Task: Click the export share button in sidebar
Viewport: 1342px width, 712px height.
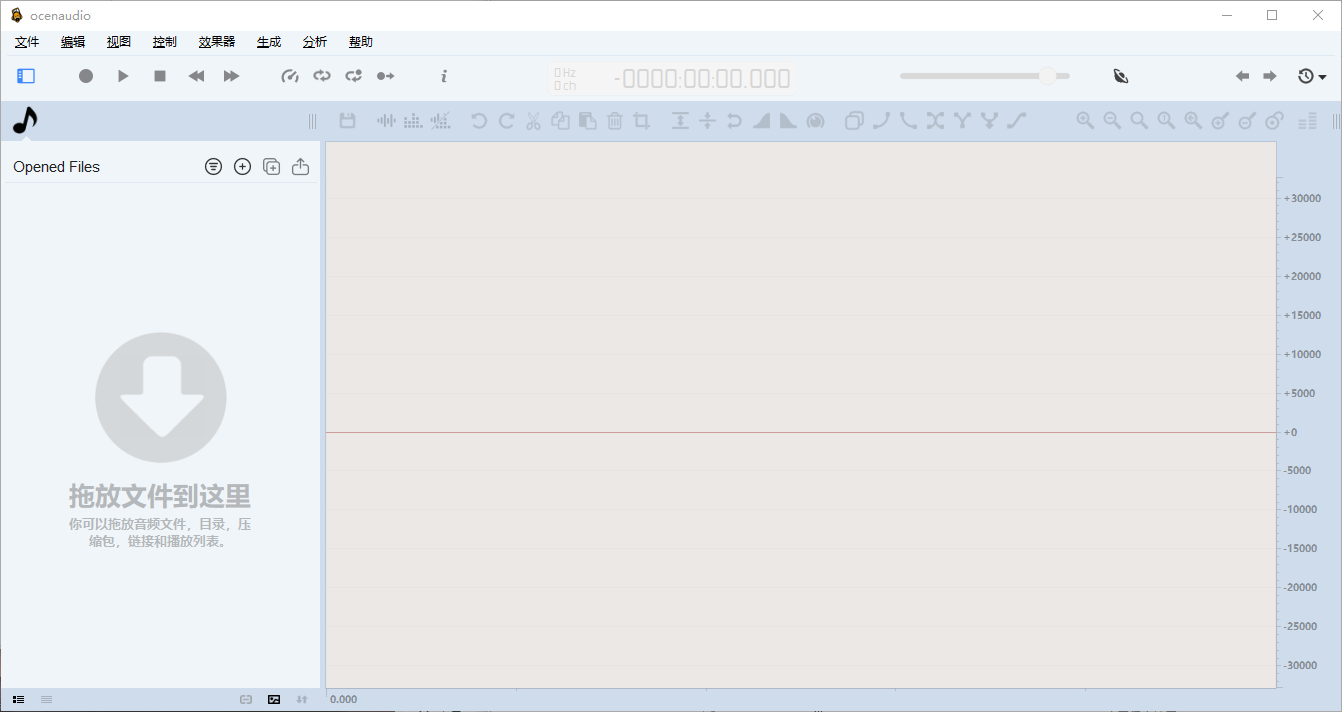Action: click(300, 167)
